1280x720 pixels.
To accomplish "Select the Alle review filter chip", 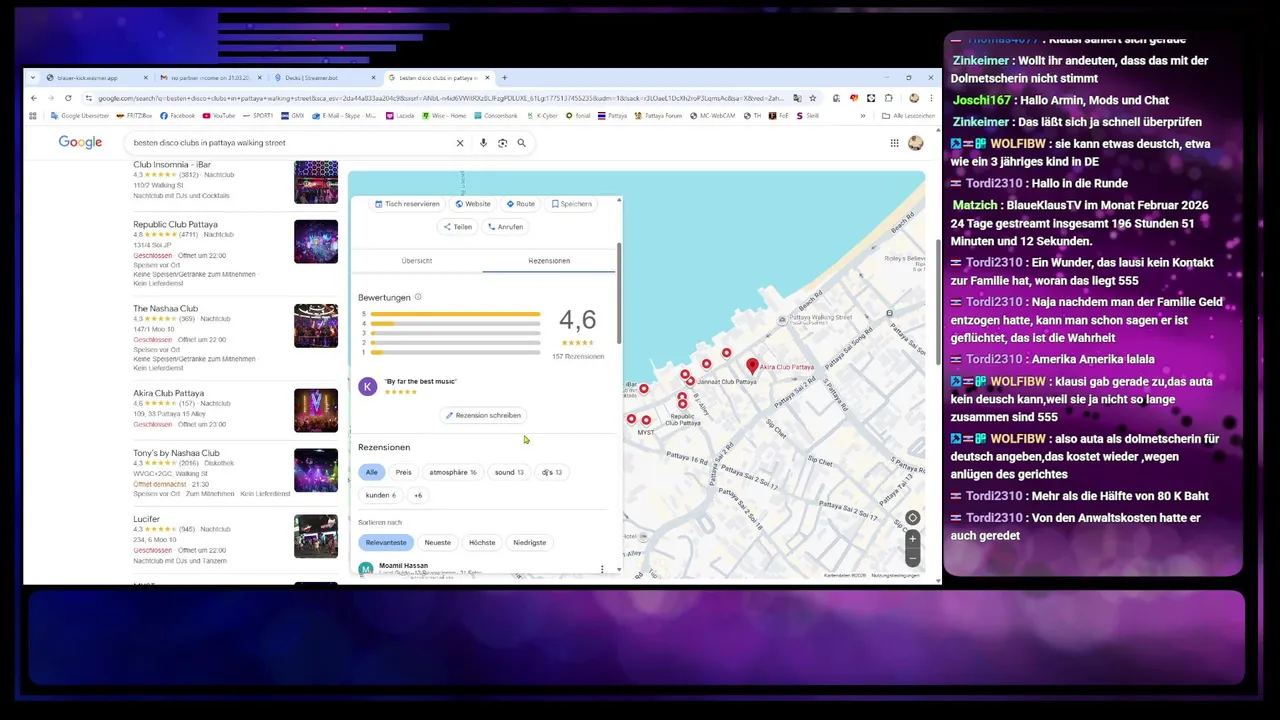I will pos(371,472).
